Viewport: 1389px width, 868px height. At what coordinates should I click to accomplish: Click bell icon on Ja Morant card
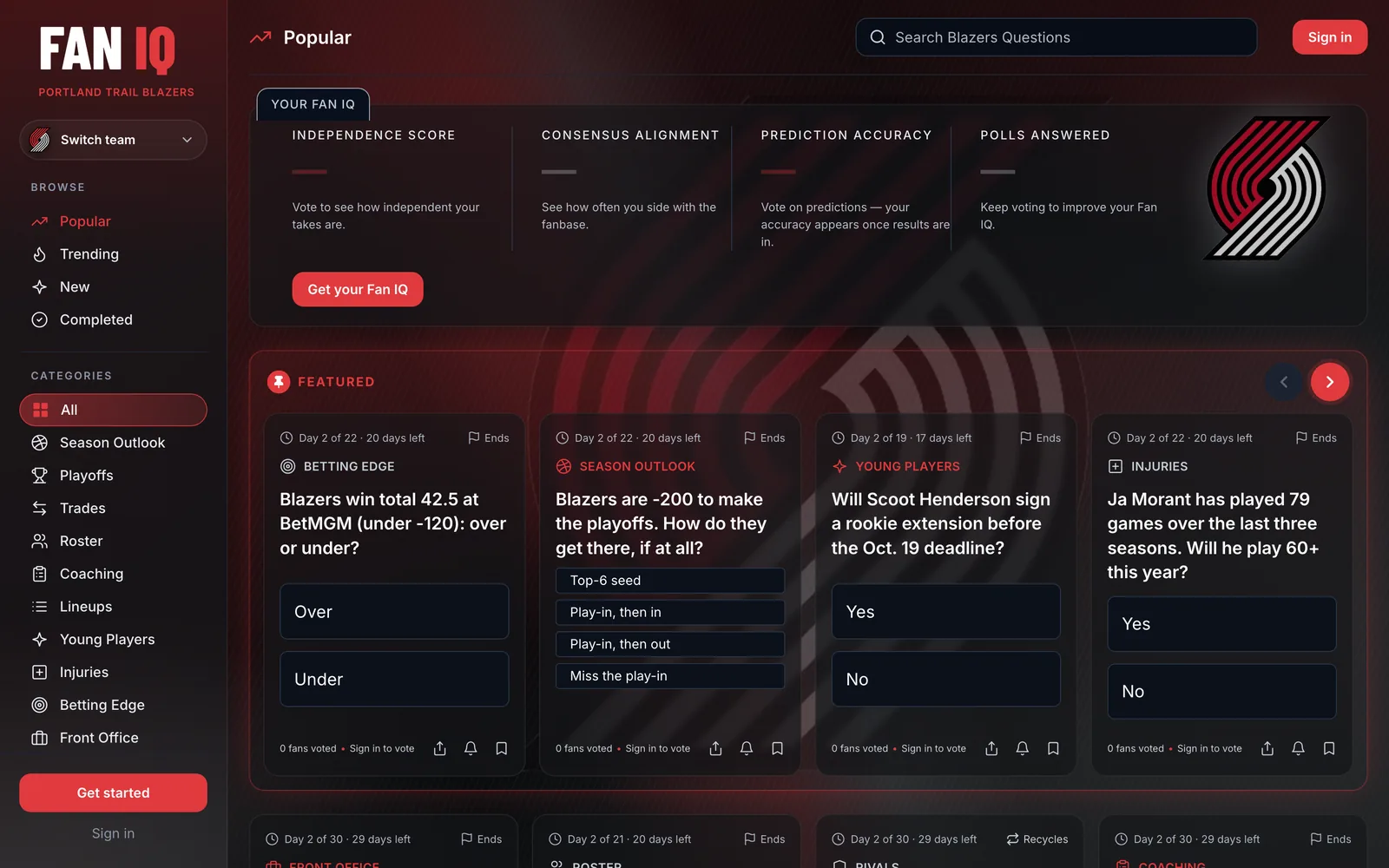click(x=1298, y=748)
